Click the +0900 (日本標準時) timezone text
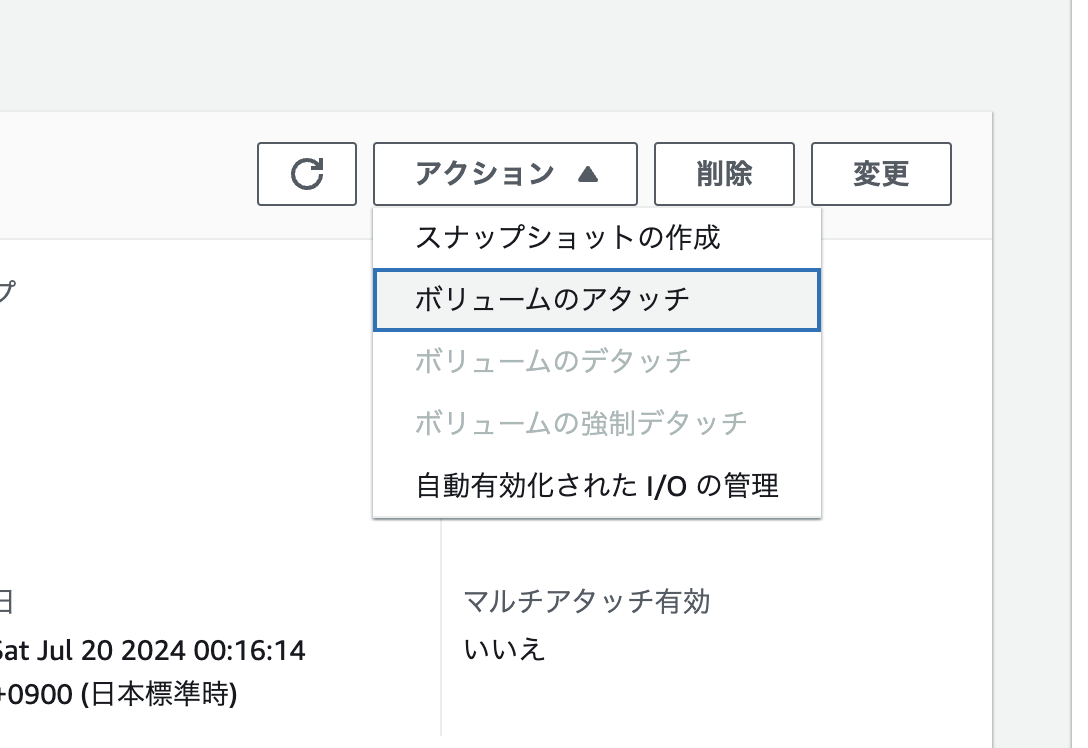 tap(120, 694)
